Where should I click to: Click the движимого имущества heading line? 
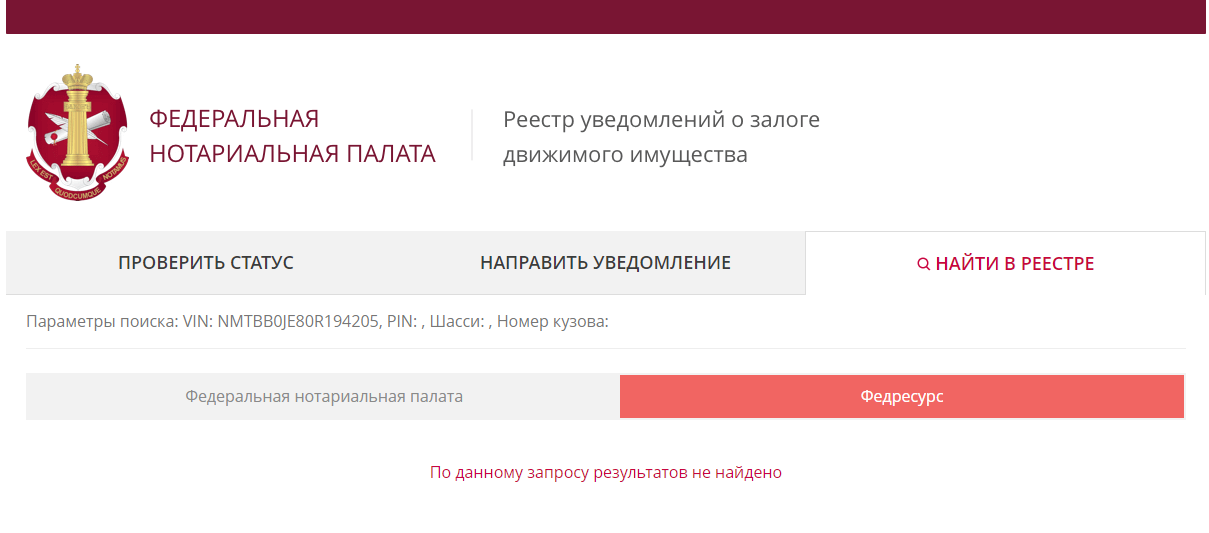tap(625, 155)
